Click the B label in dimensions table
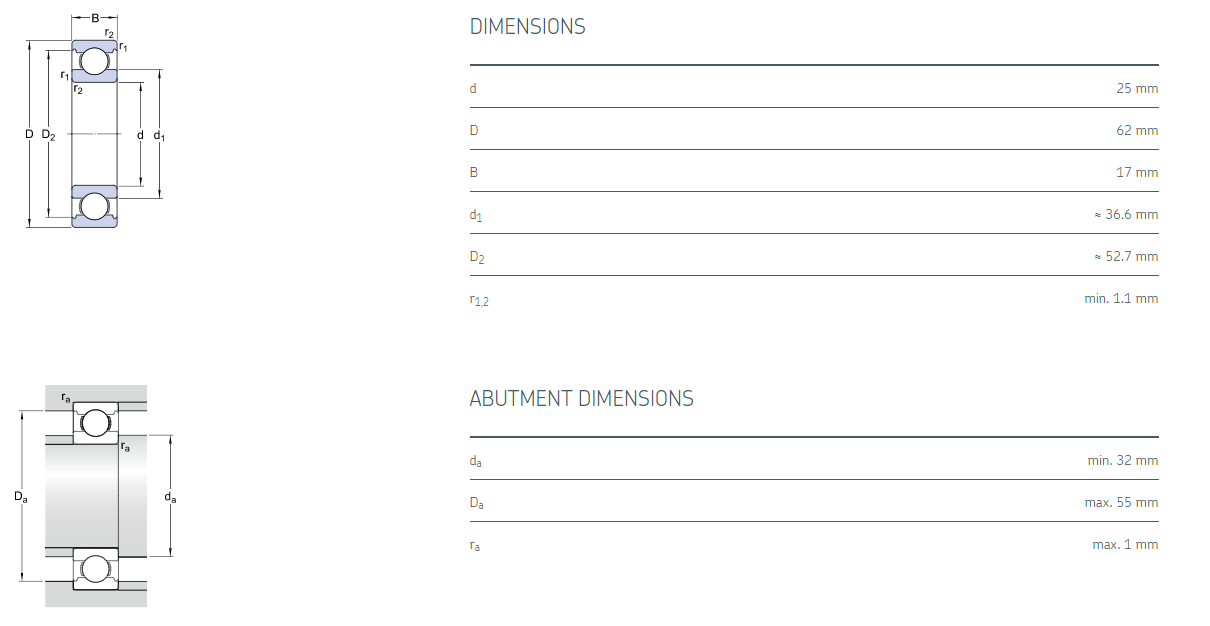Viewport: 1210px width, 626px height. pyautogui.click(x=474, y=173)
